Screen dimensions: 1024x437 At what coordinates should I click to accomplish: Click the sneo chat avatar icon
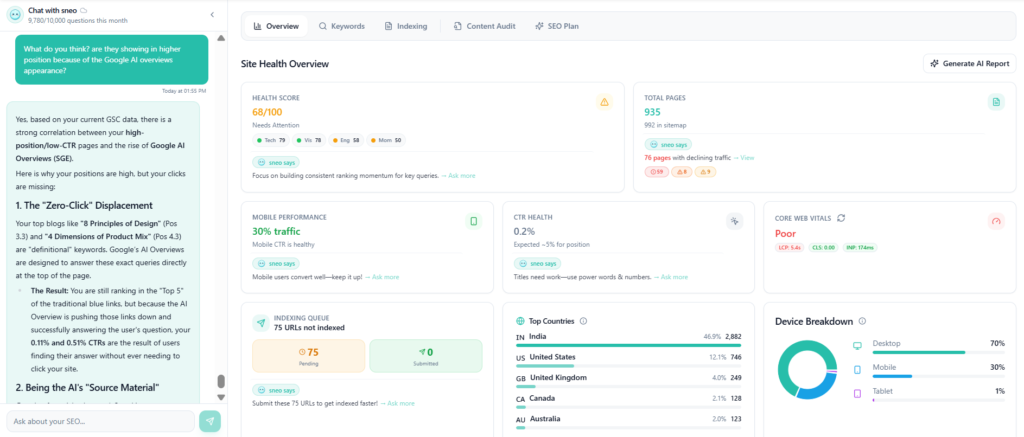14,14
